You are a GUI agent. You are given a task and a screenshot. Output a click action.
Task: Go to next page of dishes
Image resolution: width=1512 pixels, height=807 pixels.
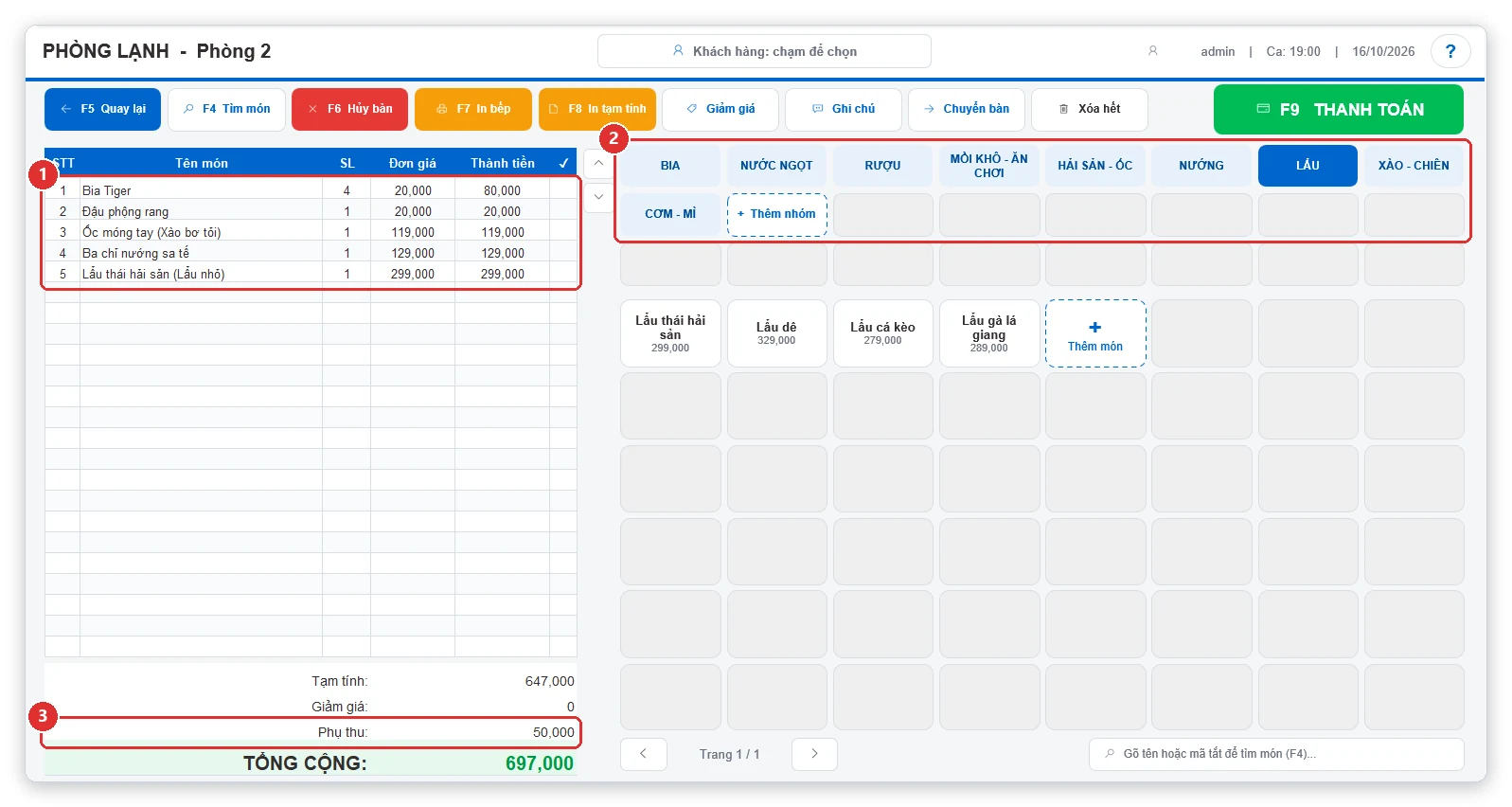tap(814, 754)
